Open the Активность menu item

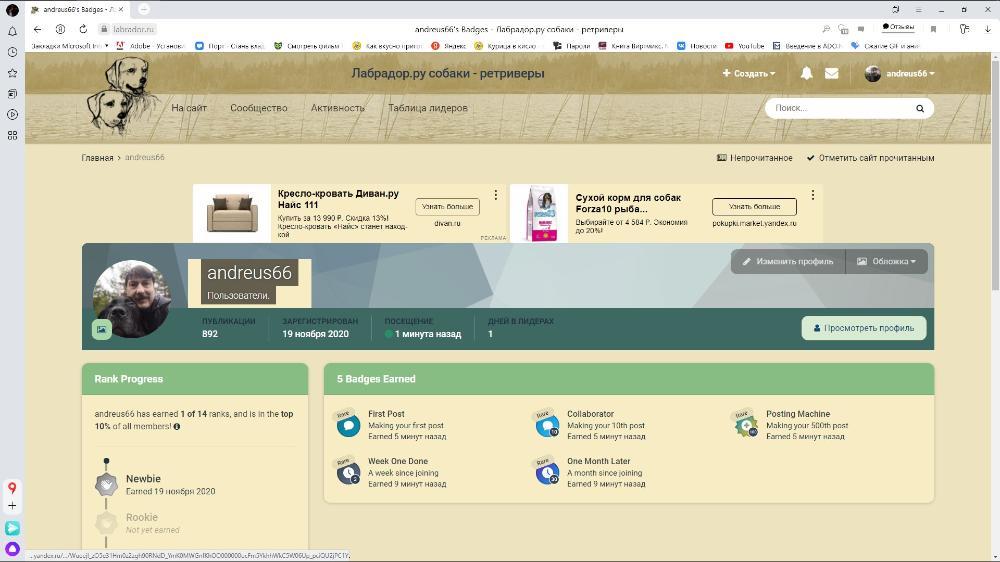[337, 108]
